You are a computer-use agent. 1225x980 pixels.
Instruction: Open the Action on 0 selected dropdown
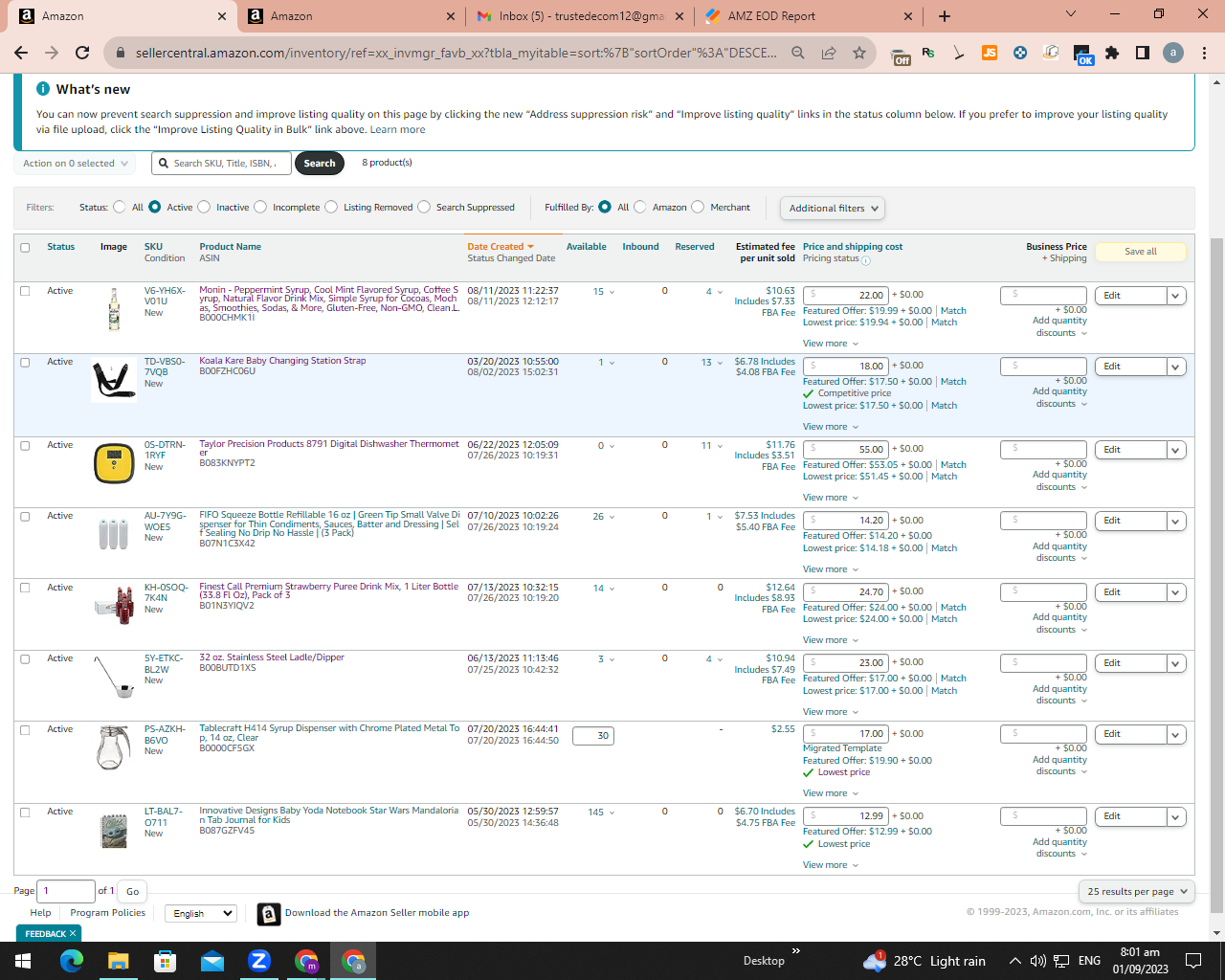(75, 164)
